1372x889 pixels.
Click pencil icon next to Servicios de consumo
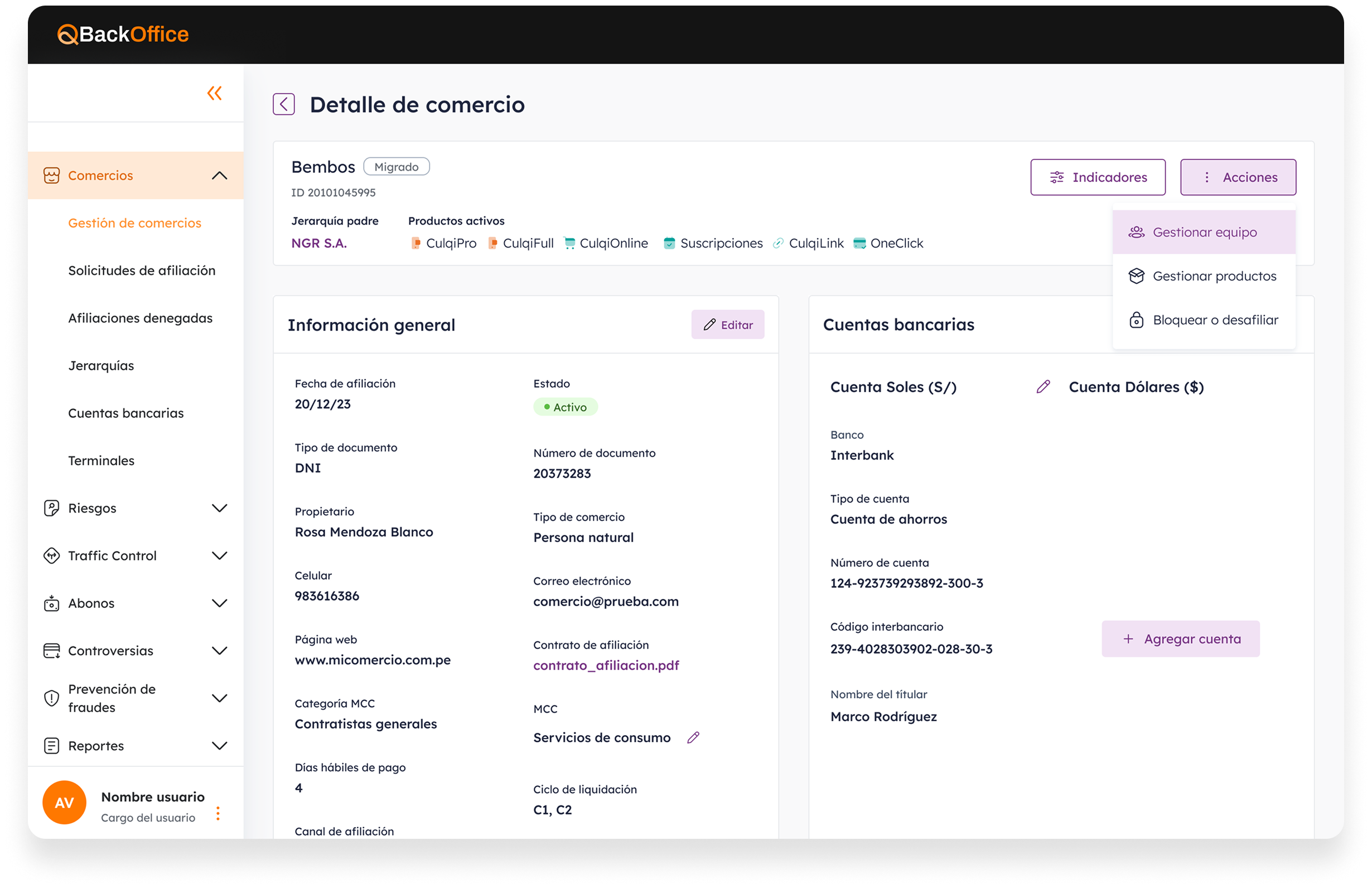[693, 737]
